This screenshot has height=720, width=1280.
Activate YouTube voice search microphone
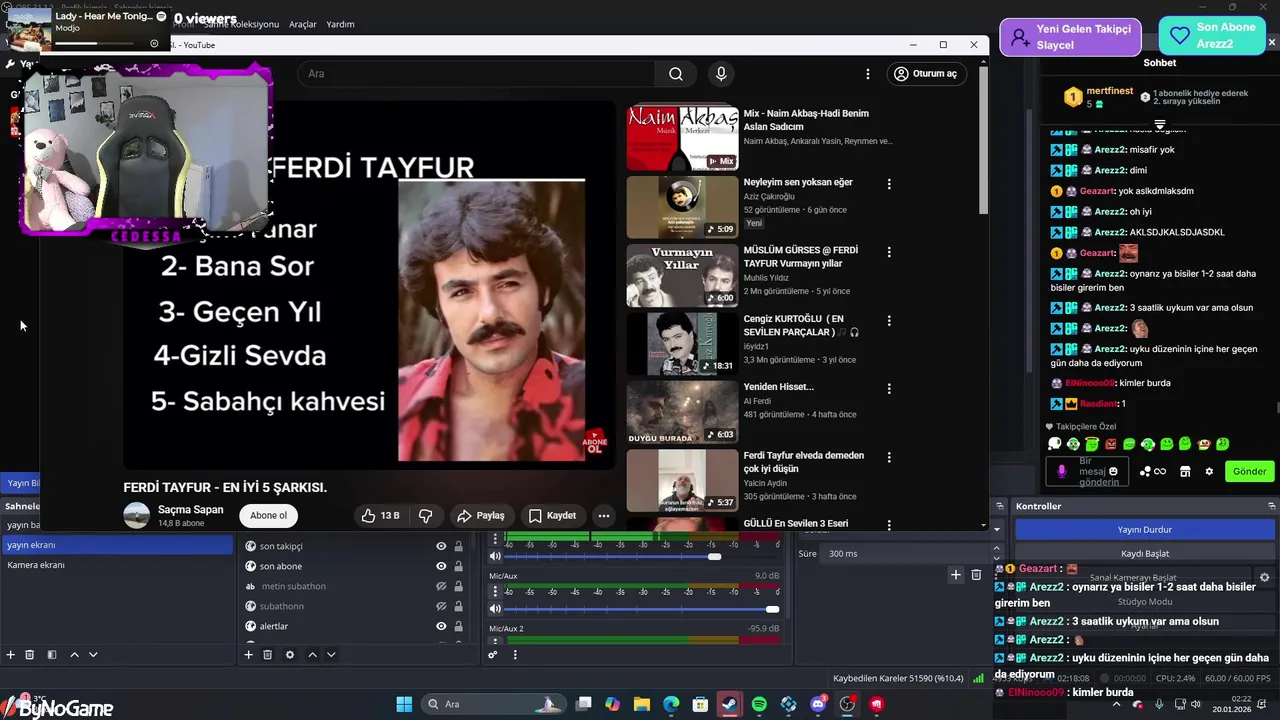tap(721, 74)
